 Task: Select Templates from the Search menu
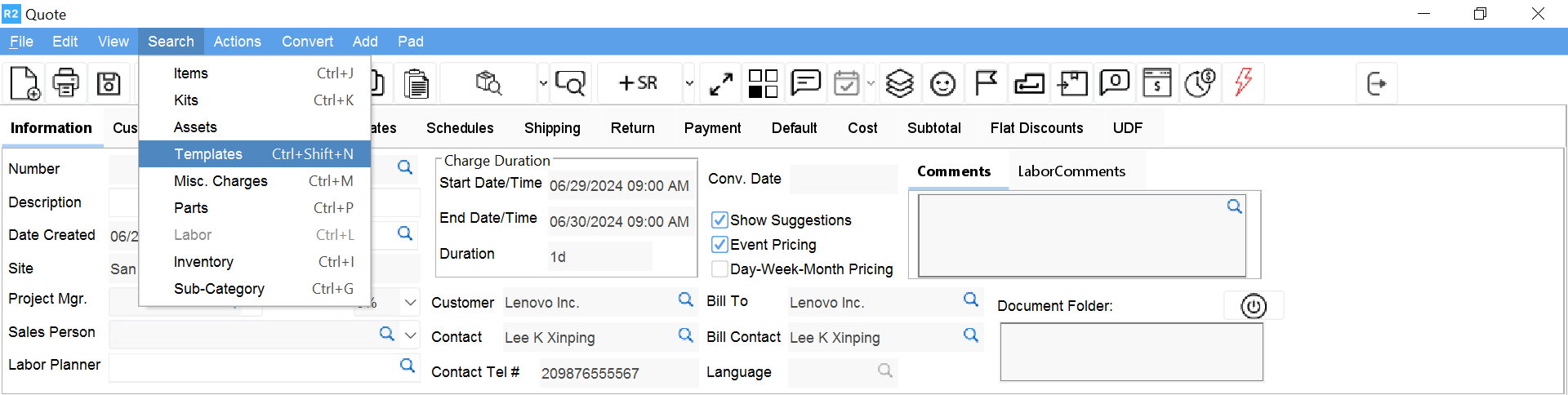(208, 154)
